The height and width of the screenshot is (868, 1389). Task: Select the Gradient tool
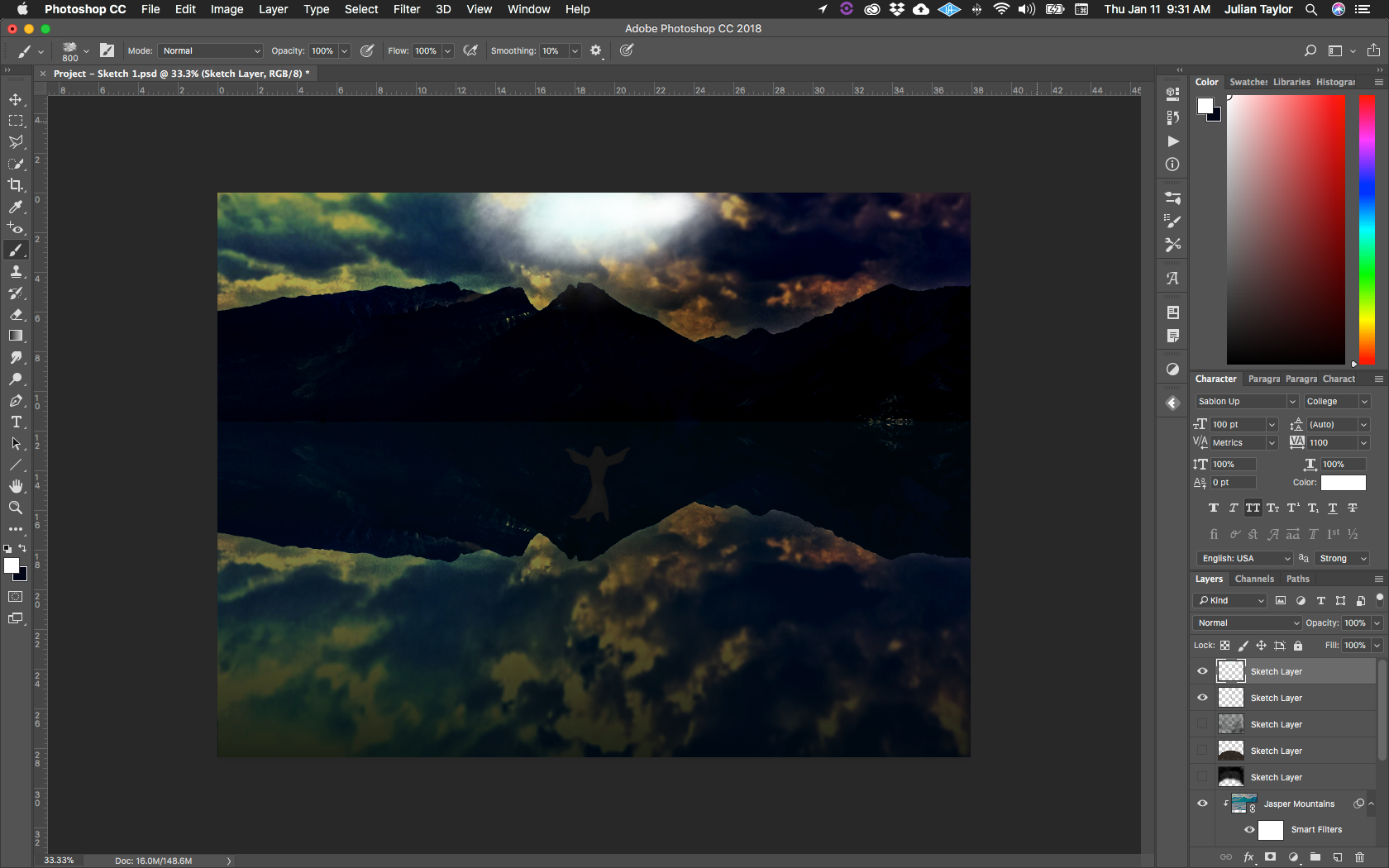click(x=16, y=336)
